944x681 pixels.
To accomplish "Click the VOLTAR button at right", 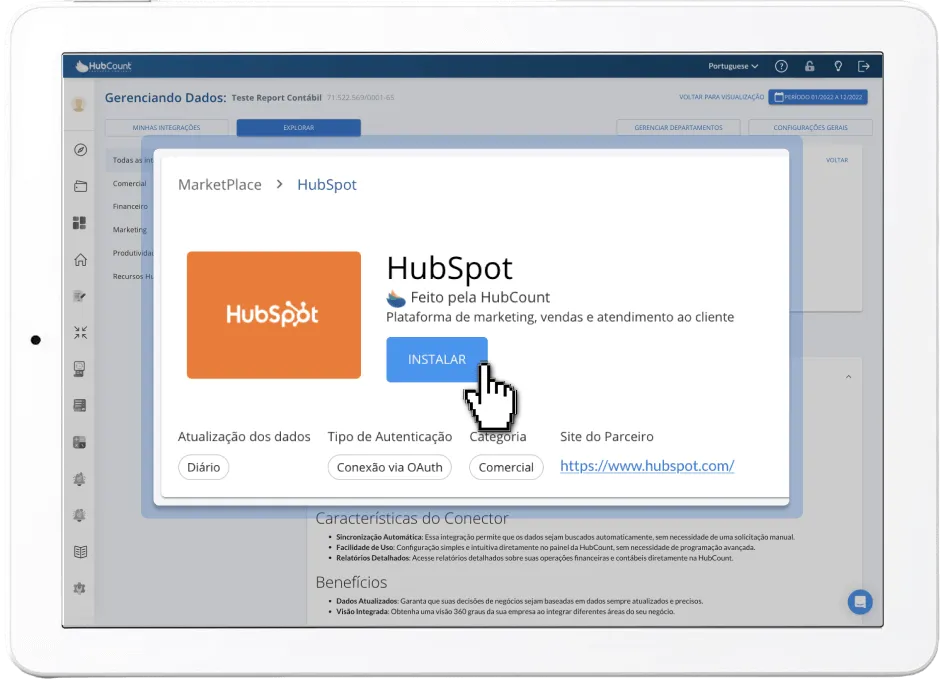I will pyautogui.click(x=837, y=160).
